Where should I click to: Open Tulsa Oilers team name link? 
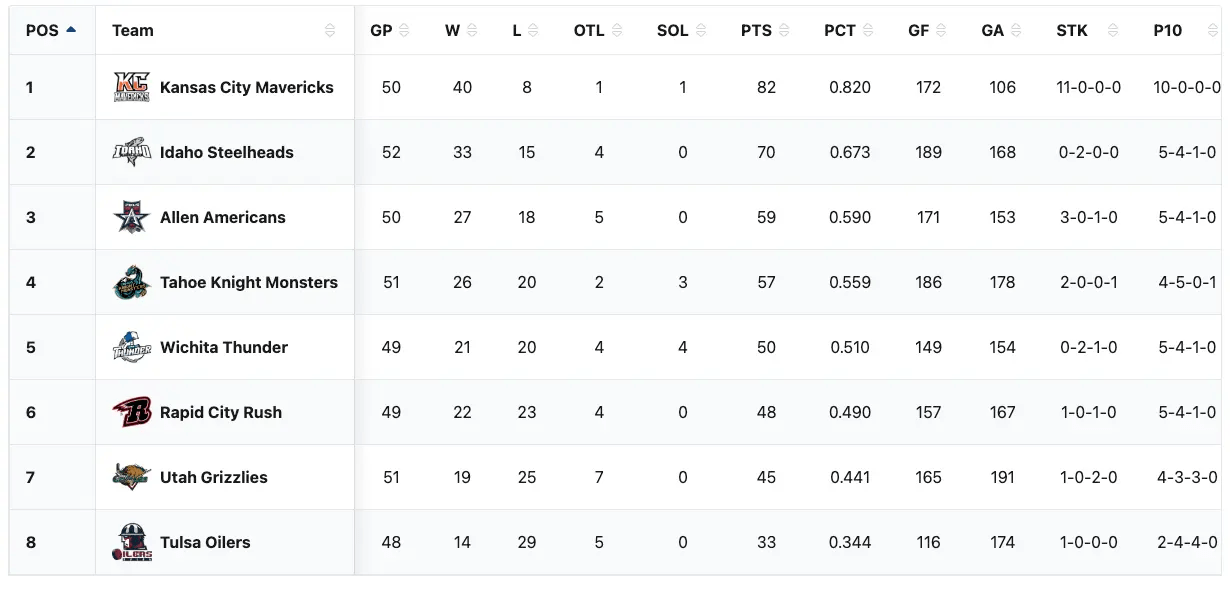(x=205, y=542)
